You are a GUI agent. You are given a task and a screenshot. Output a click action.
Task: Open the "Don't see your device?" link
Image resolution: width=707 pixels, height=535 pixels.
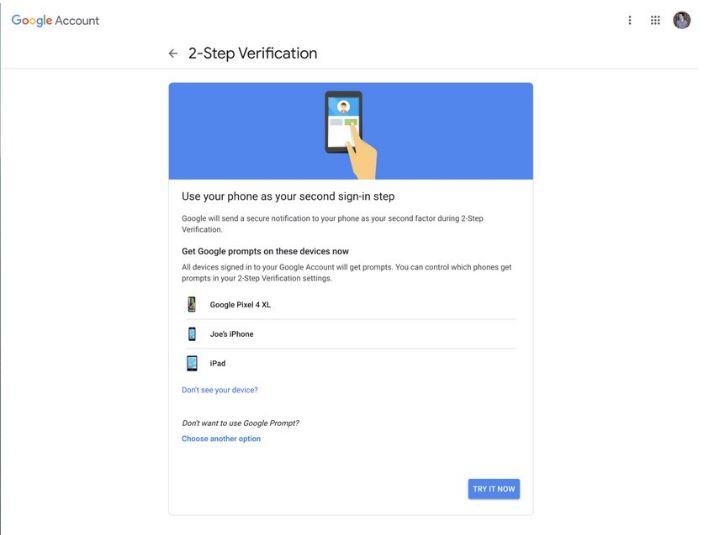tap(220, 390)
